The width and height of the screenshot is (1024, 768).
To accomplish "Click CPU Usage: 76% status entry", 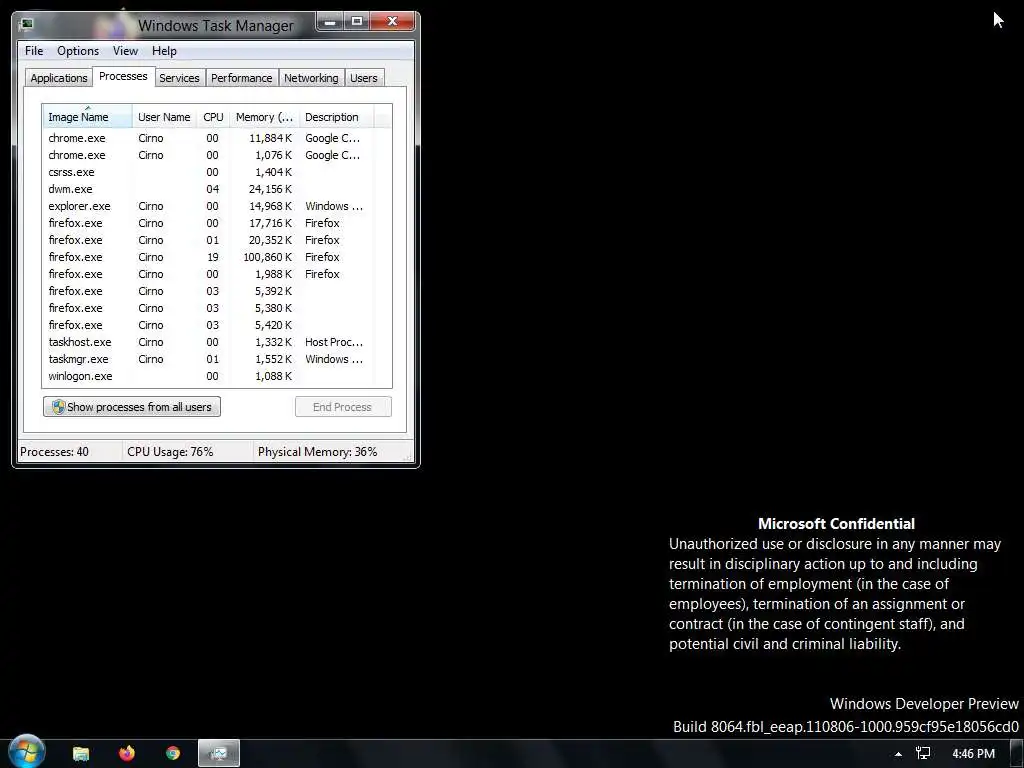I will click(x=170, y=452).
